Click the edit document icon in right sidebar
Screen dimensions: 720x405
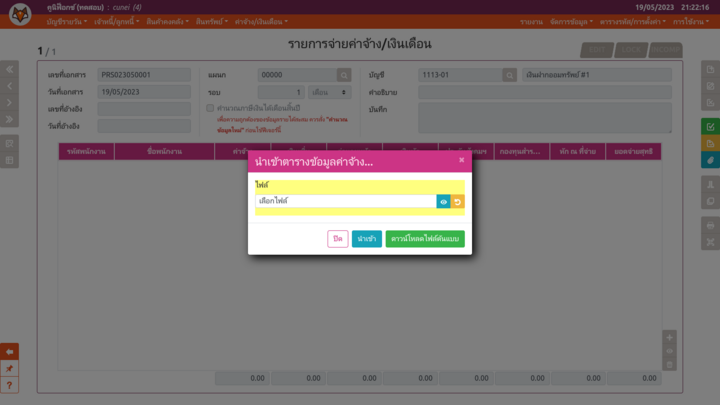(x=710, y=86)
